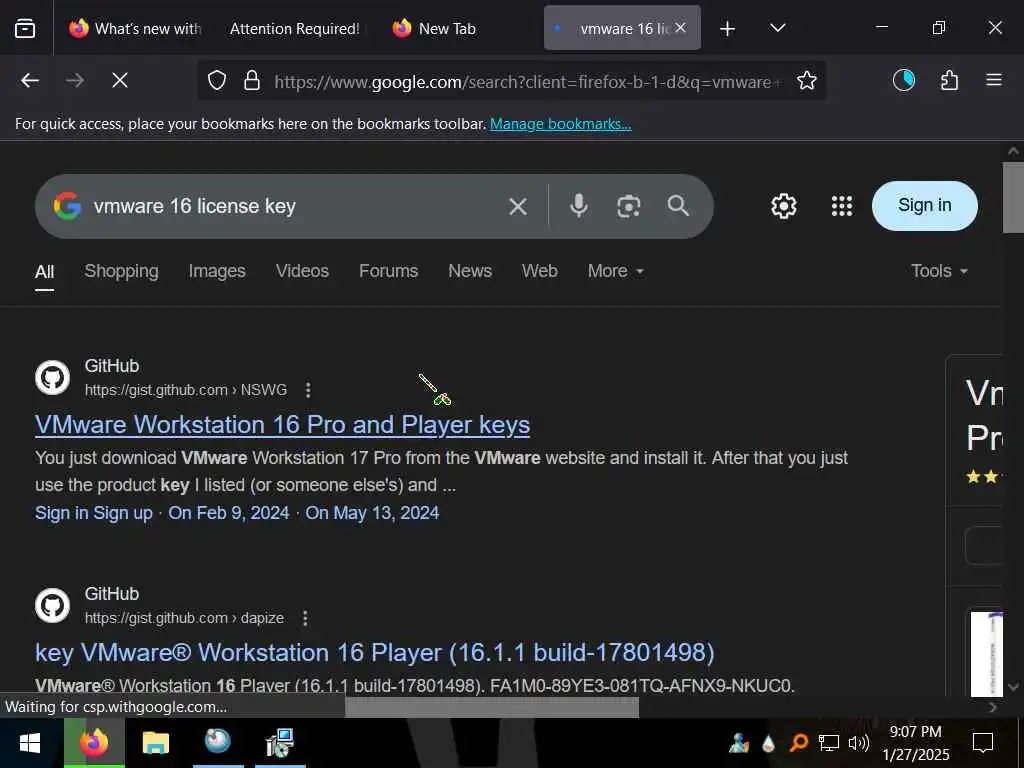Open the installer taskbar app icon
This screenshot has height=768, width=1024.
(280, 743)
